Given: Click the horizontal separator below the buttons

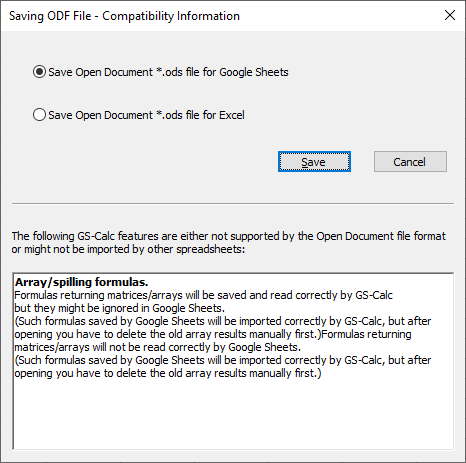Looking at the screenshot, I should pyautogui.click(x=233, y=203).
